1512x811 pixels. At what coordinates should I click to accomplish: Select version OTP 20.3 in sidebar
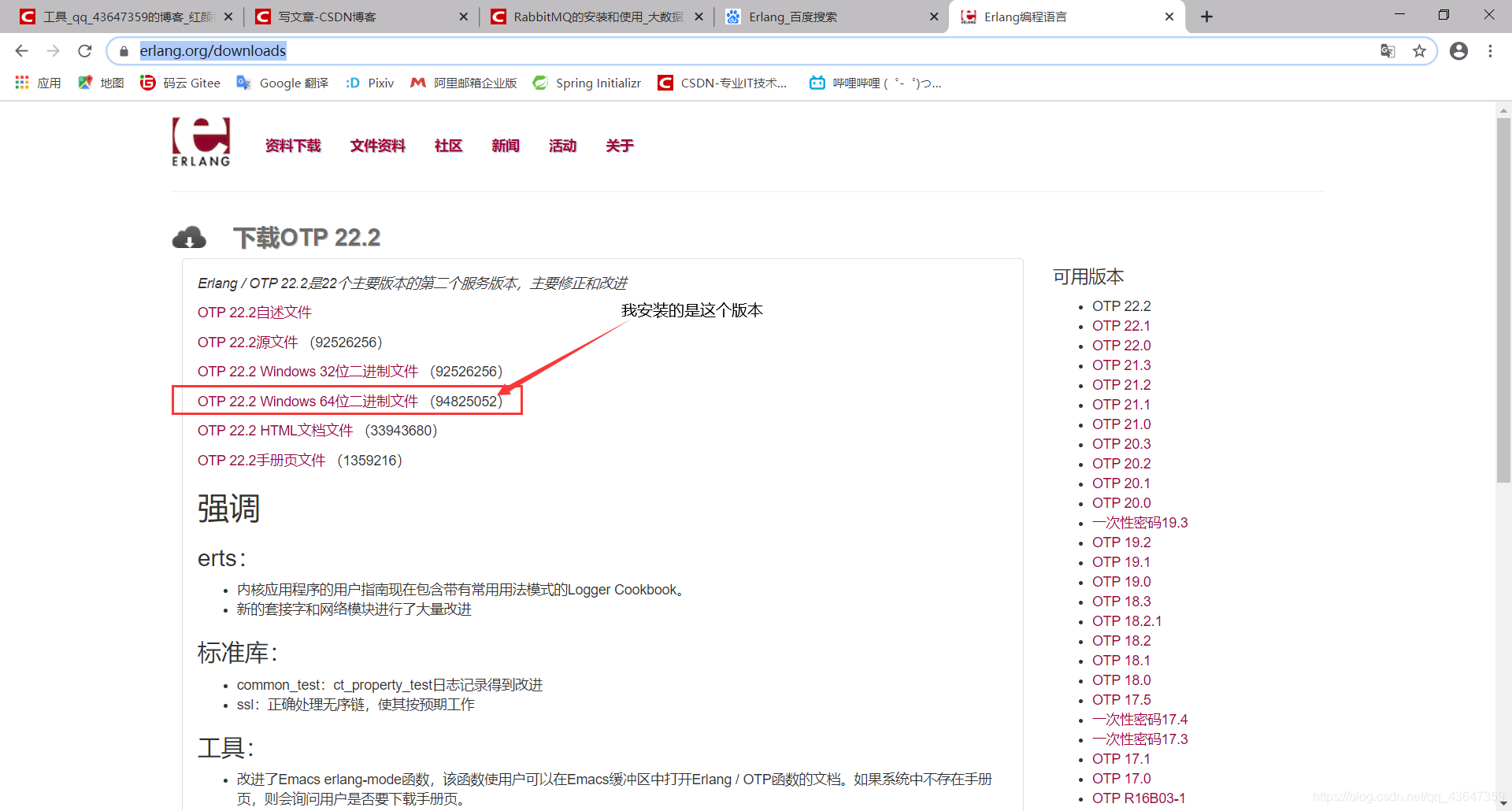click(1121, 444)
